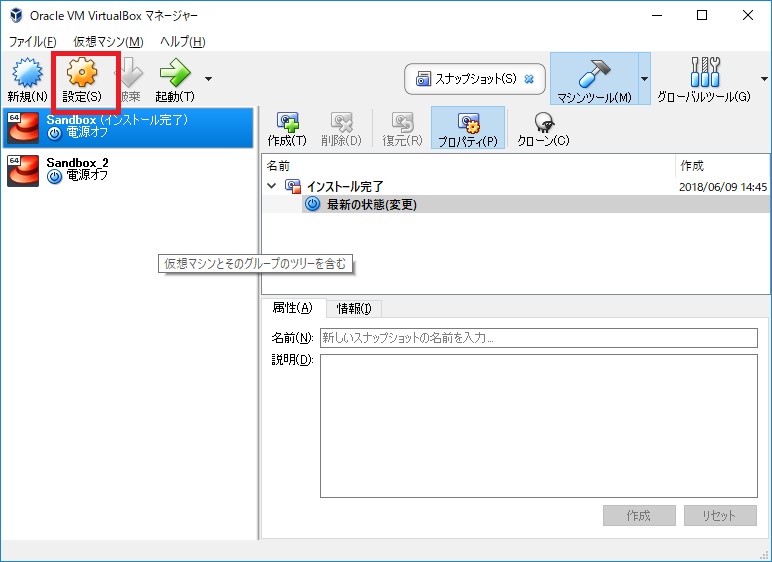Click the 名前 column header
The width and height of the screenshot is (772, 562).
[x=468, y=165]
